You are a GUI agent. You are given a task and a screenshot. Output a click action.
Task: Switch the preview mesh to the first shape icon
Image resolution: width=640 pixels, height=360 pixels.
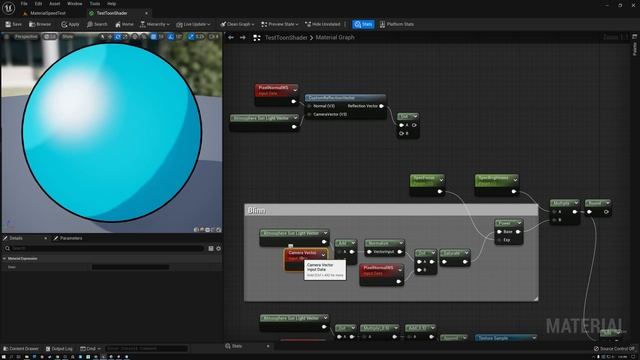click(x=196, y=230)
